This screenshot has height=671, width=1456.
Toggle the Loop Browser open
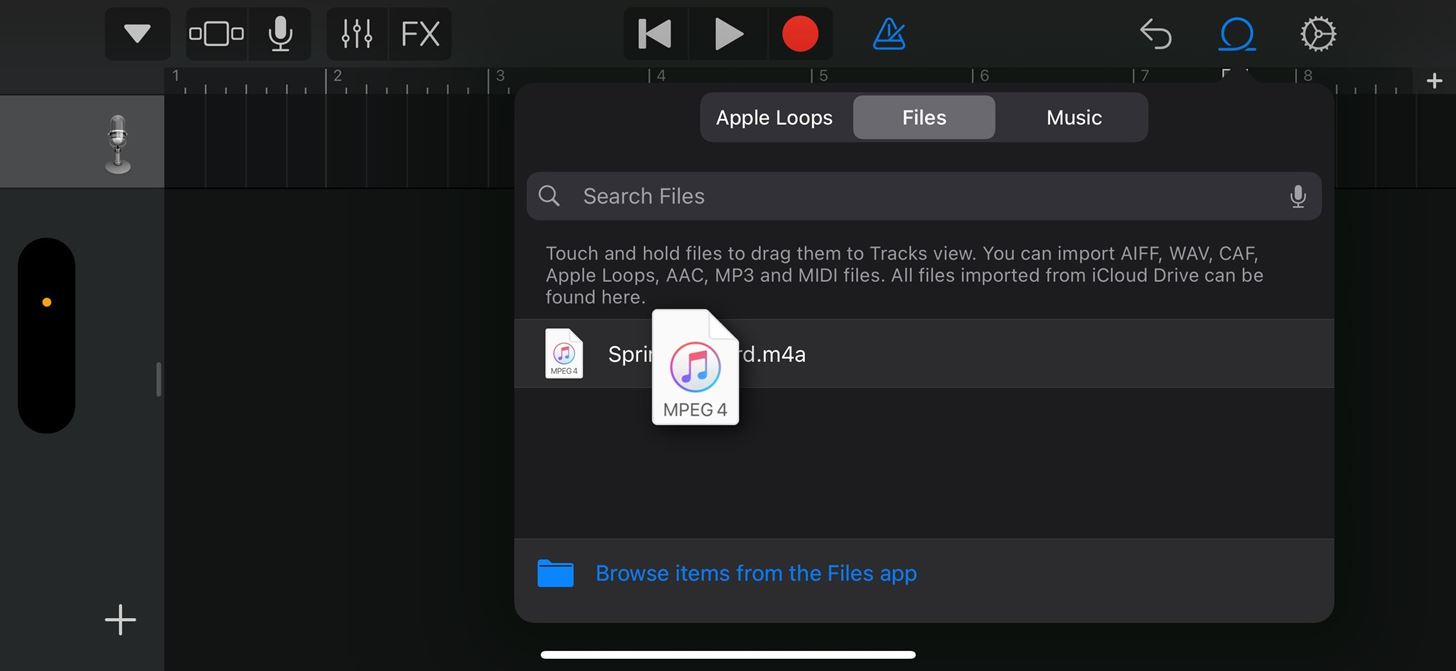[x=1237, y=33]
